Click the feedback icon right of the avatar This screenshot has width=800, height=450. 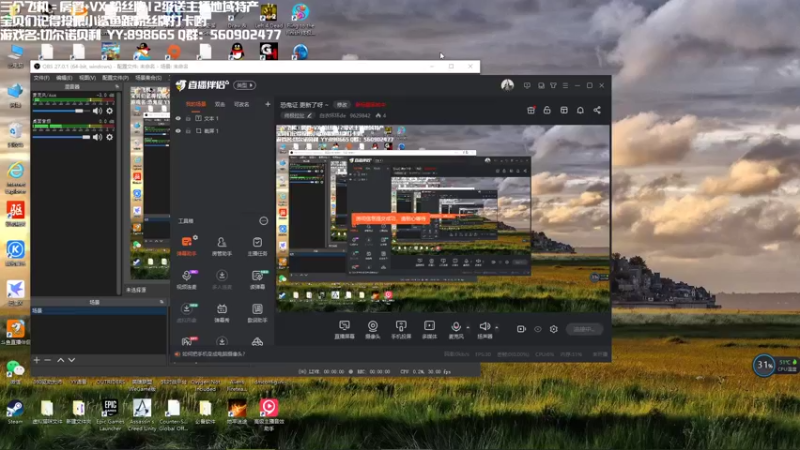[x=527, y=86]
